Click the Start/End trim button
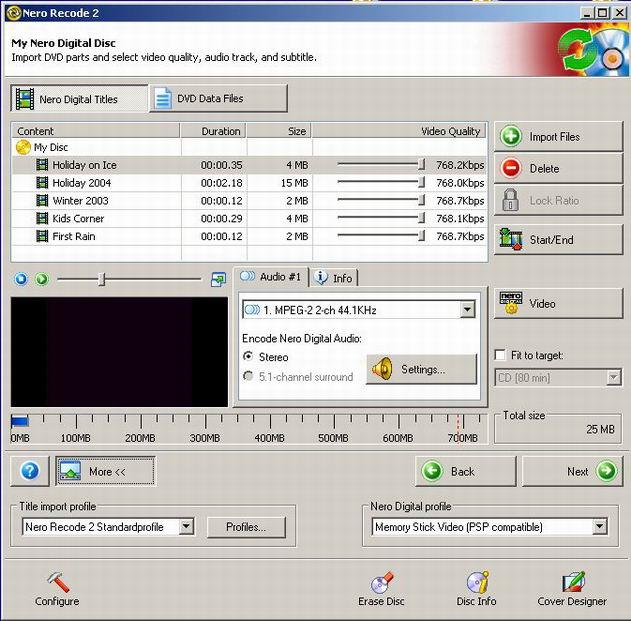 click(x=557, y=240)
